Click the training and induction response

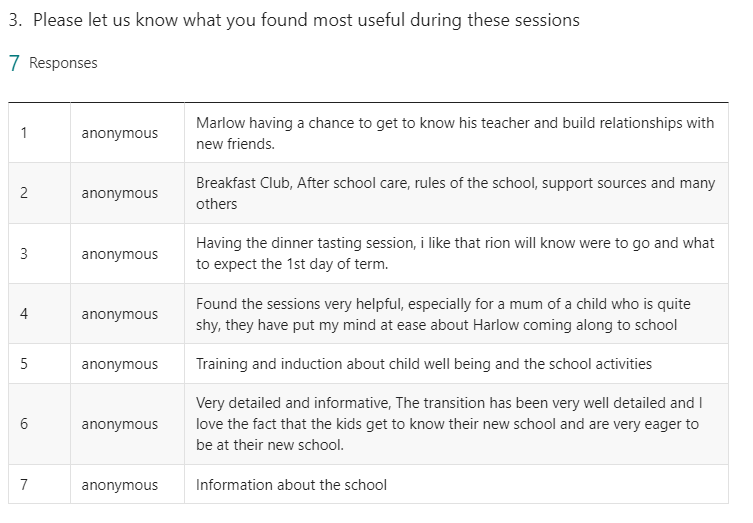(423, 364)
